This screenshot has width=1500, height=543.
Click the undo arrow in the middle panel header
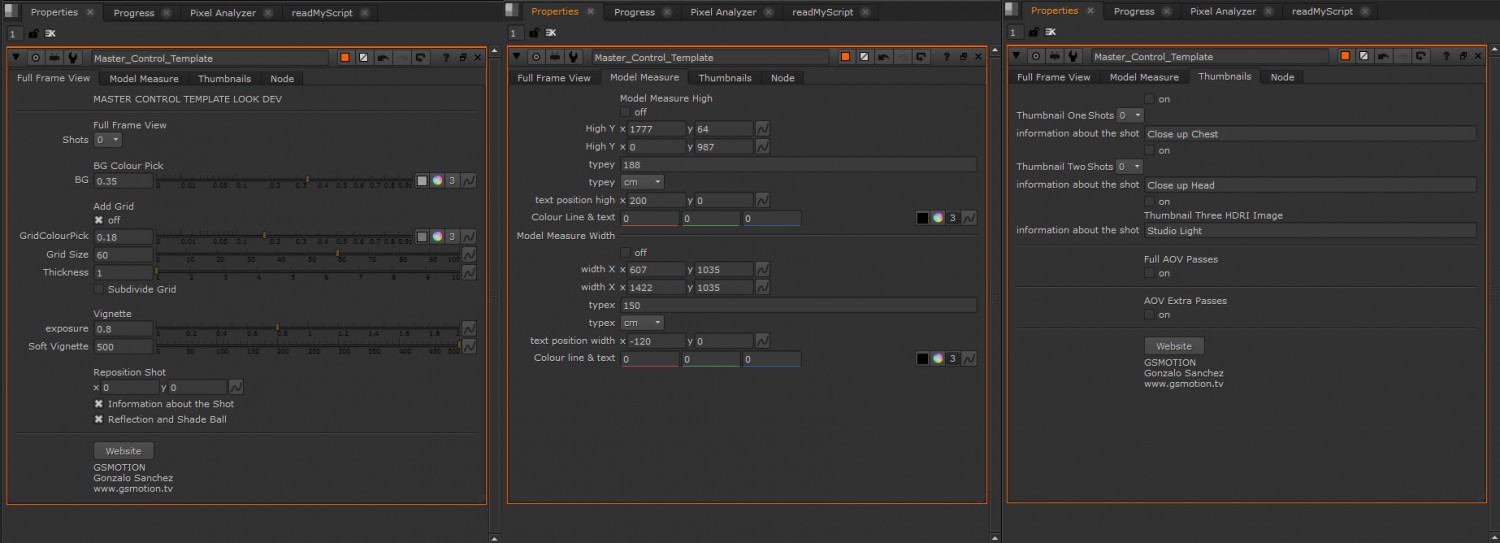coord(883,57)
